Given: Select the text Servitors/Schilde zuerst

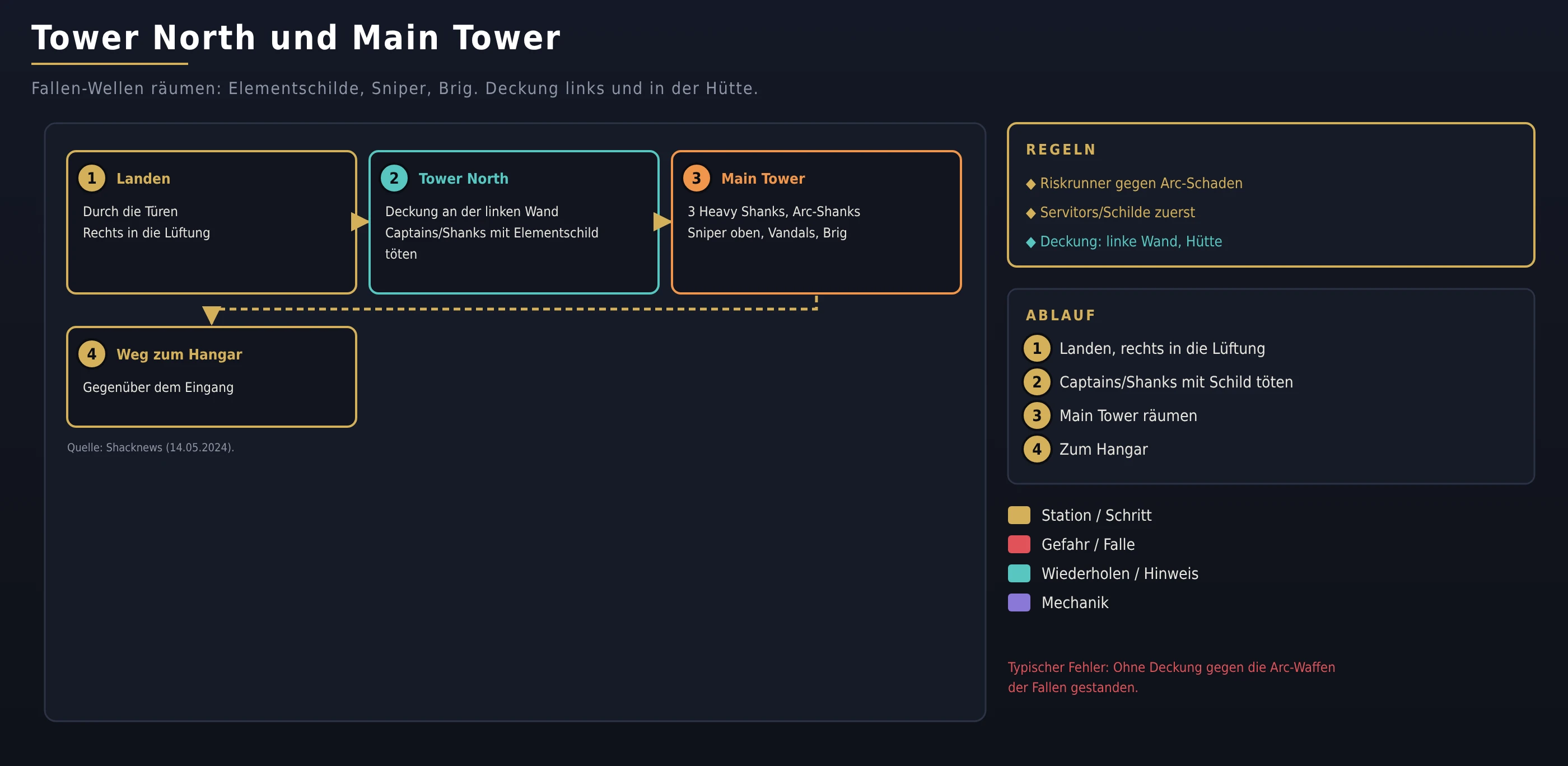Looking at the screenshot, I should click(1117, 212).
